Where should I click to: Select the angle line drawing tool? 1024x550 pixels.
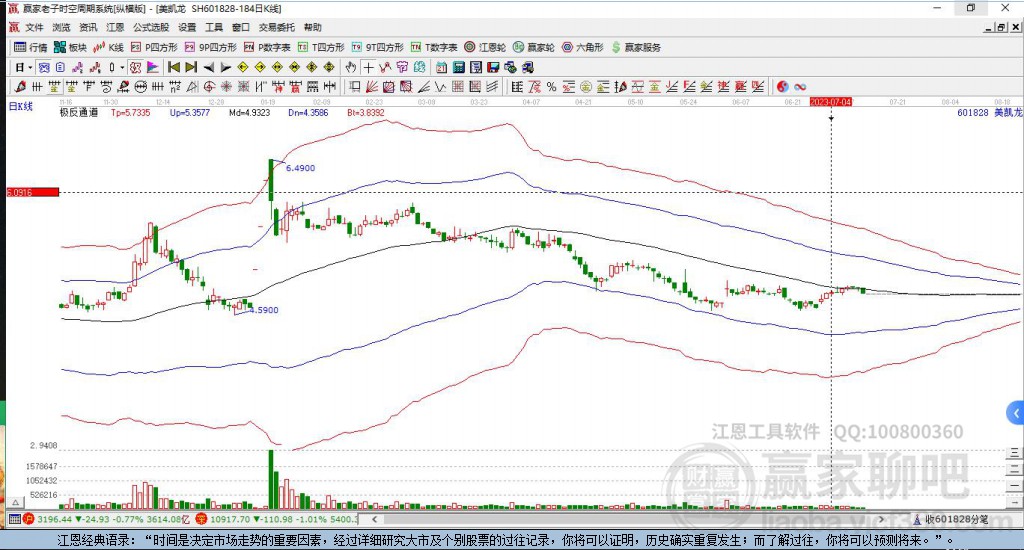tap(423, 87)
